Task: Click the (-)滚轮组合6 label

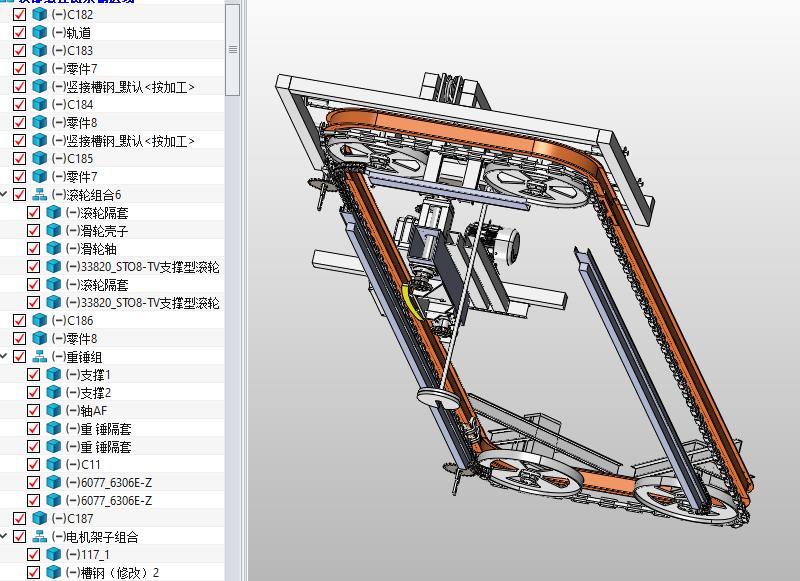Action: click(x=86, y=195)
